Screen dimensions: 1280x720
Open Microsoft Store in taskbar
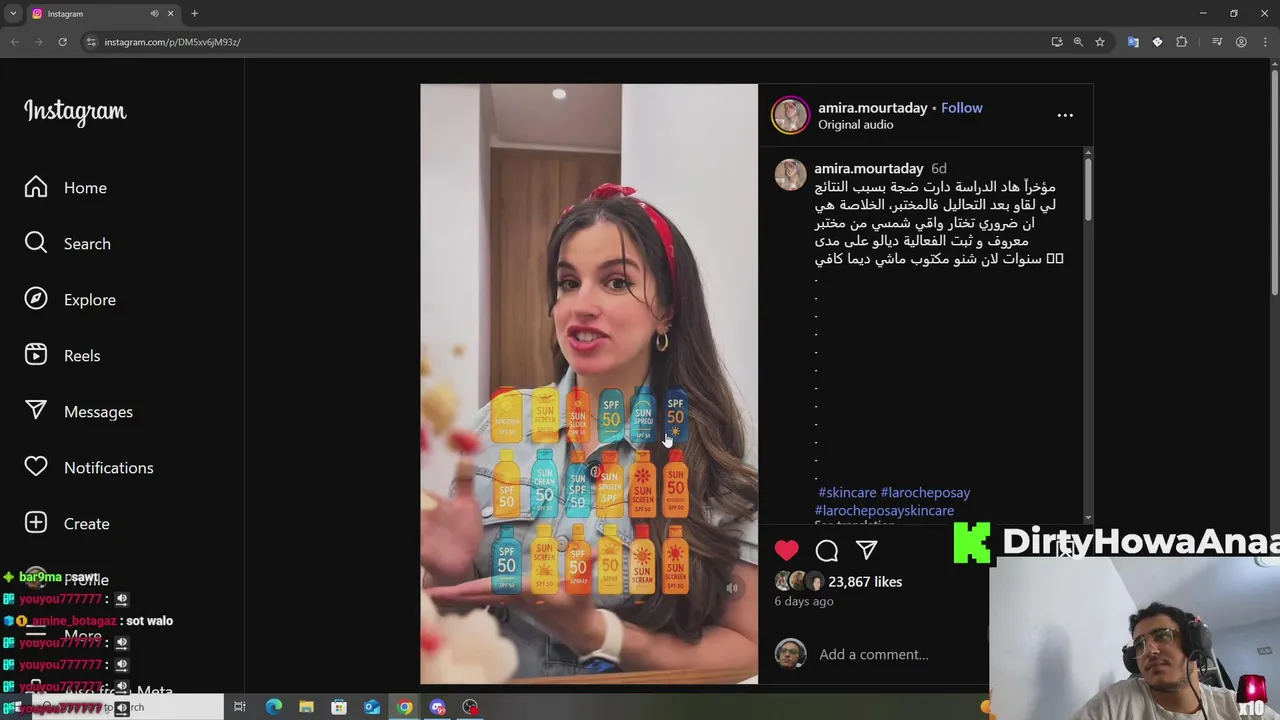click(x=339, y=707)
